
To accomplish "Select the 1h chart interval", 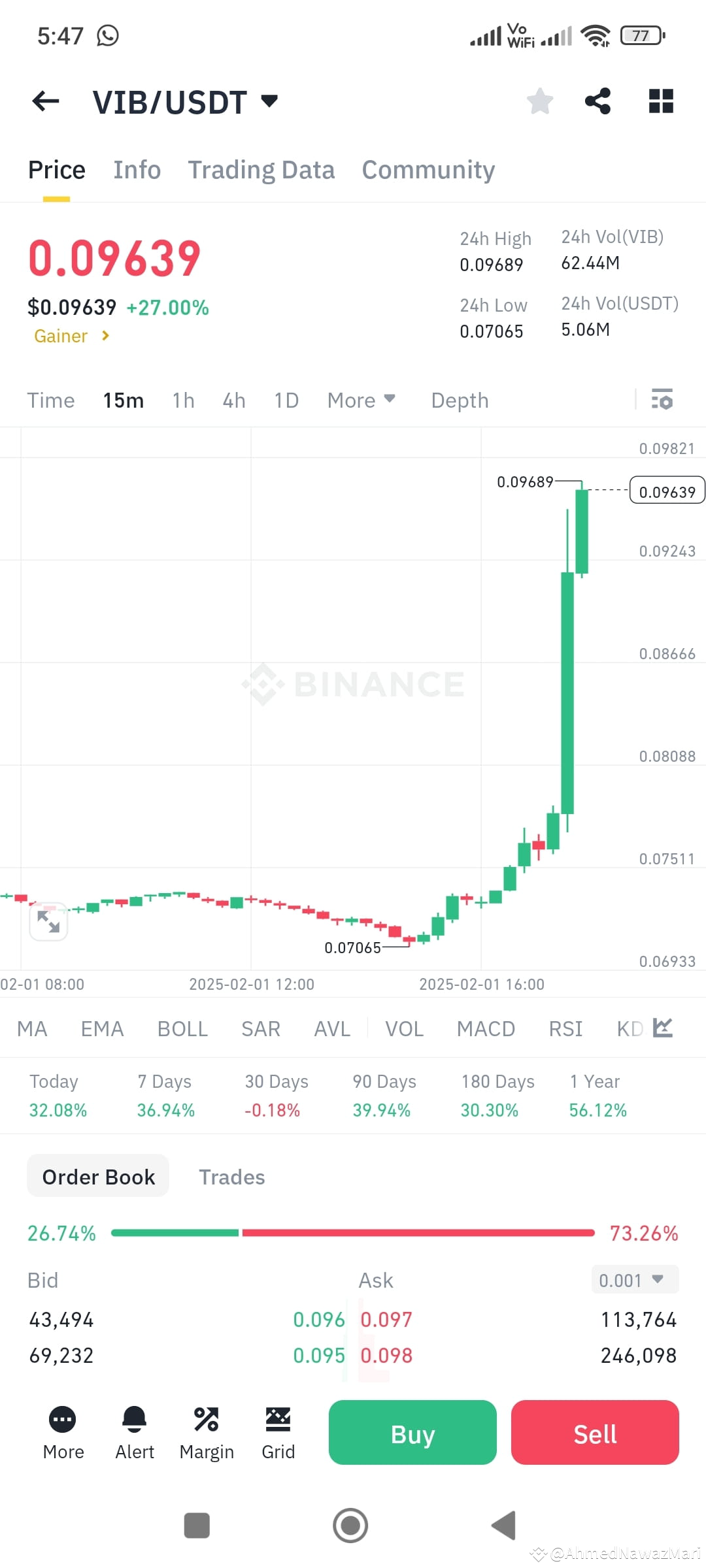I will coord(182,399).
